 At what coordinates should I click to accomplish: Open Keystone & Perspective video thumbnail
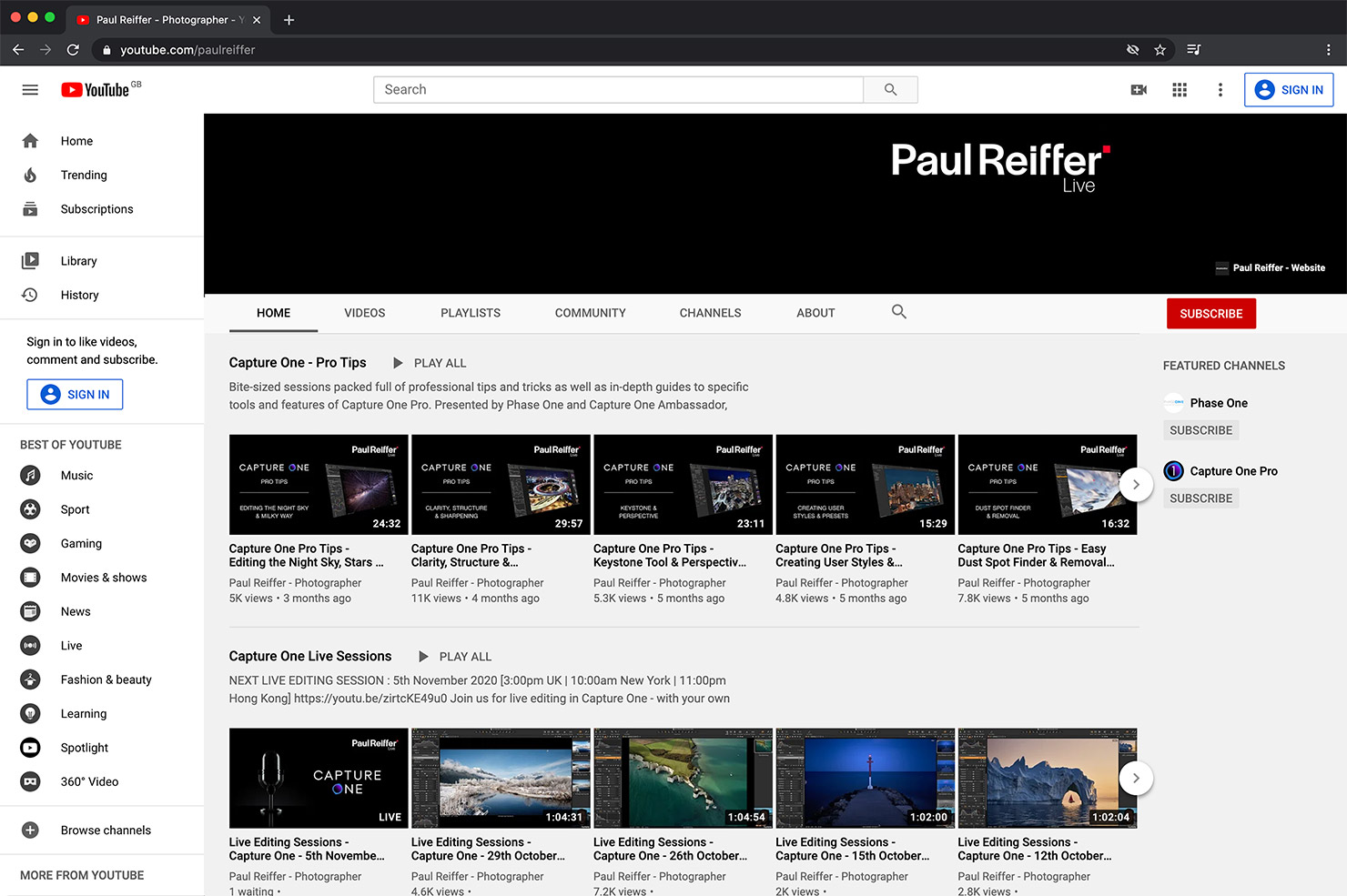click(683, 485)
